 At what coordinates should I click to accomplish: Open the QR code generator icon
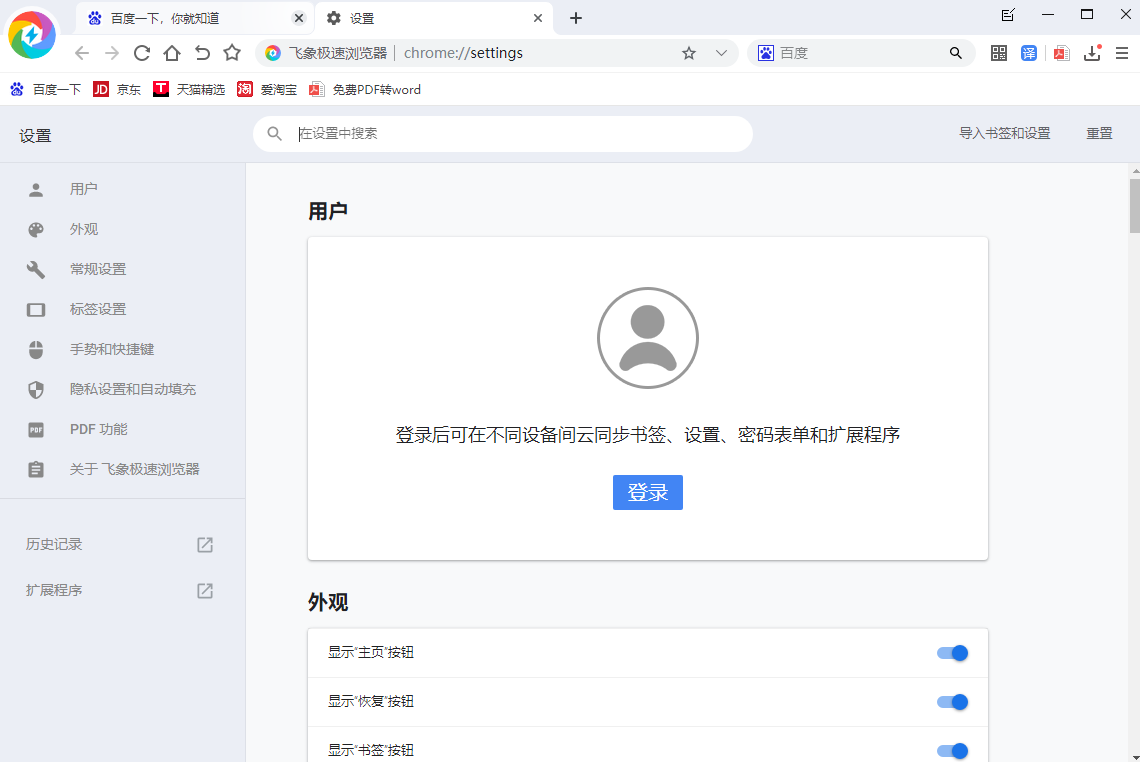[x=998, y=53]
